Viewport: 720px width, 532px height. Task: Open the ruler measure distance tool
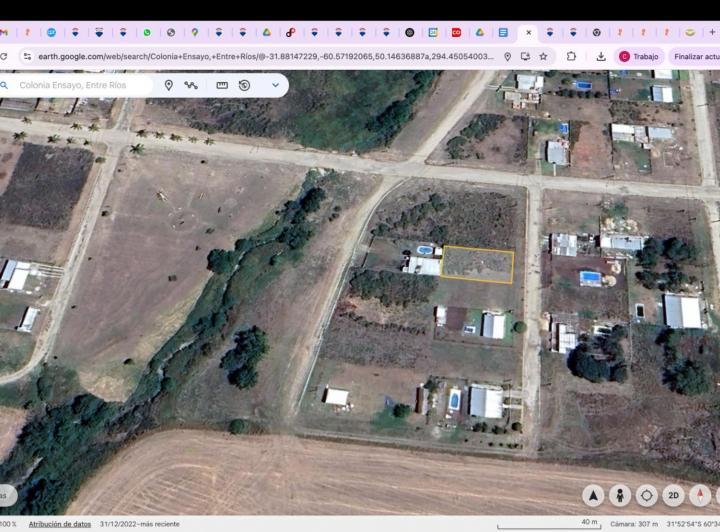click(x=222, y=85)
